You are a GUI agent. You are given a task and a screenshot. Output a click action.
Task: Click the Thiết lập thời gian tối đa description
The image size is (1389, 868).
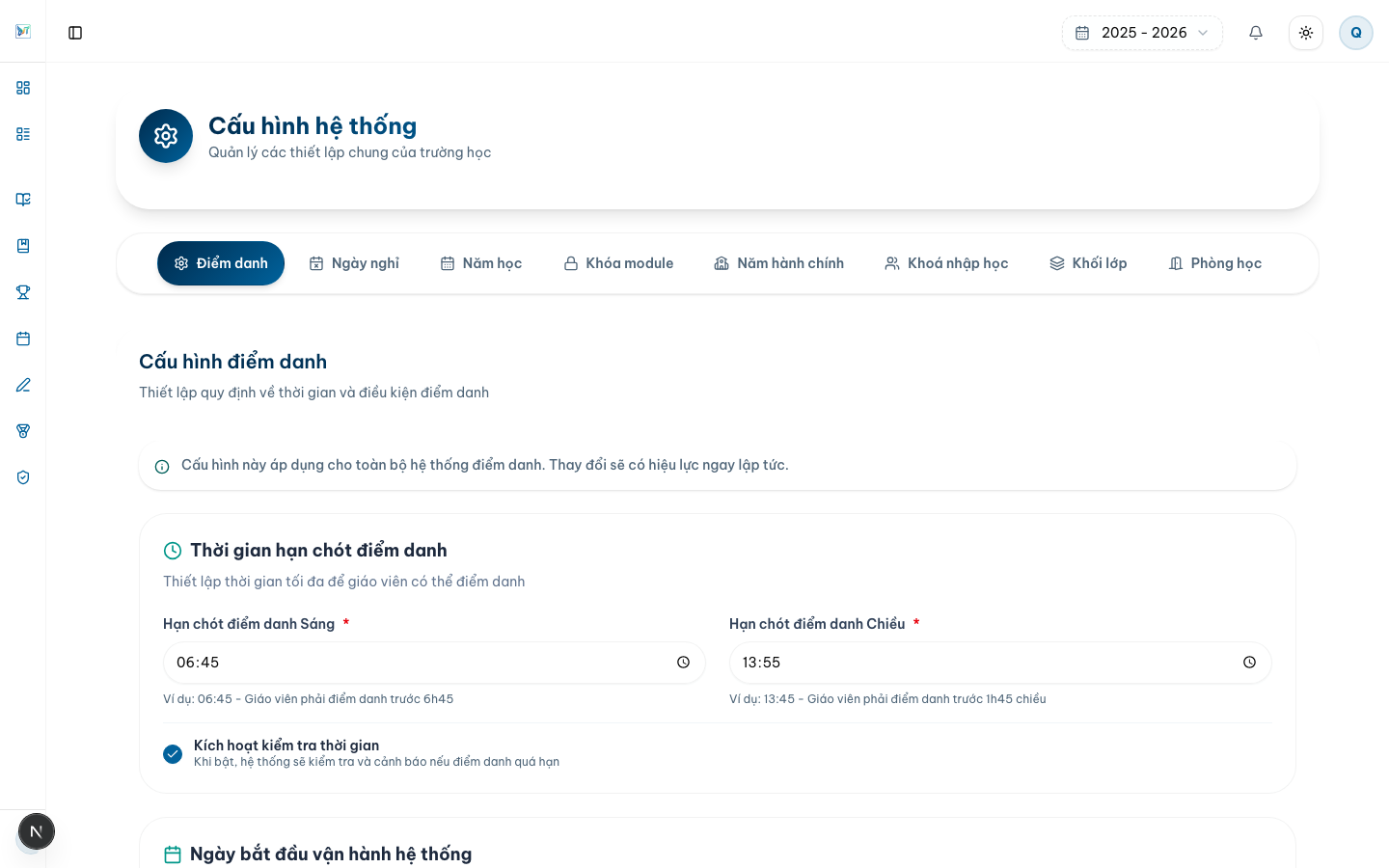(343, 582)
